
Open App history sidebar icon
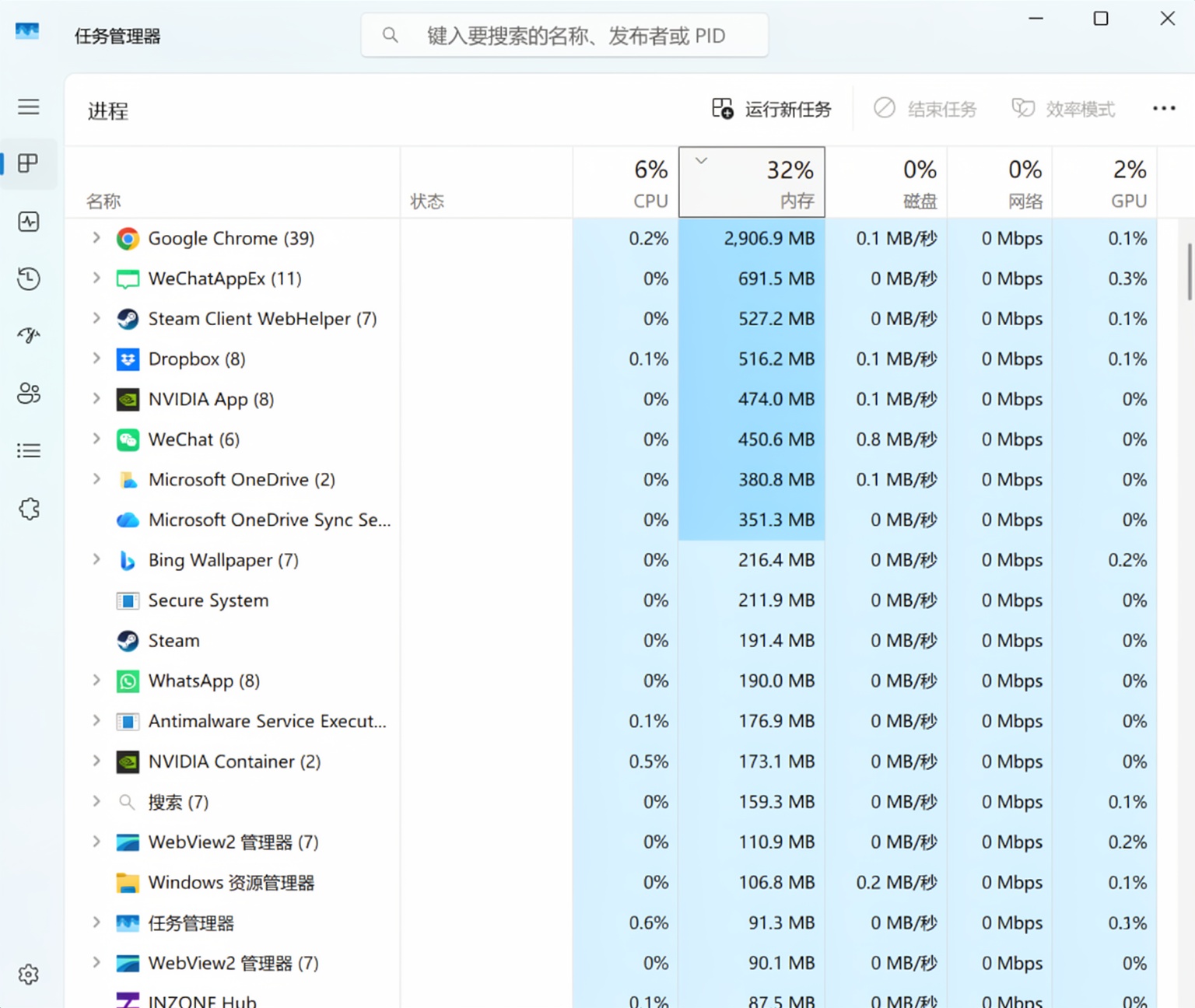pyautogui.click(x=29, y=278)
